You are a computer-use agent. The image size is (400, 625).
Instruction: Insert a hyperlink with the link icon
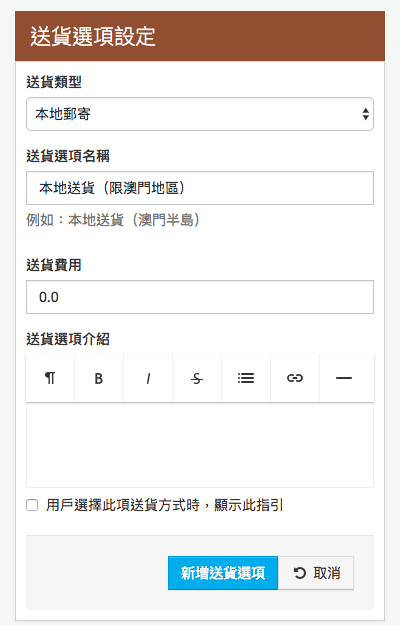tap(295, 378)
